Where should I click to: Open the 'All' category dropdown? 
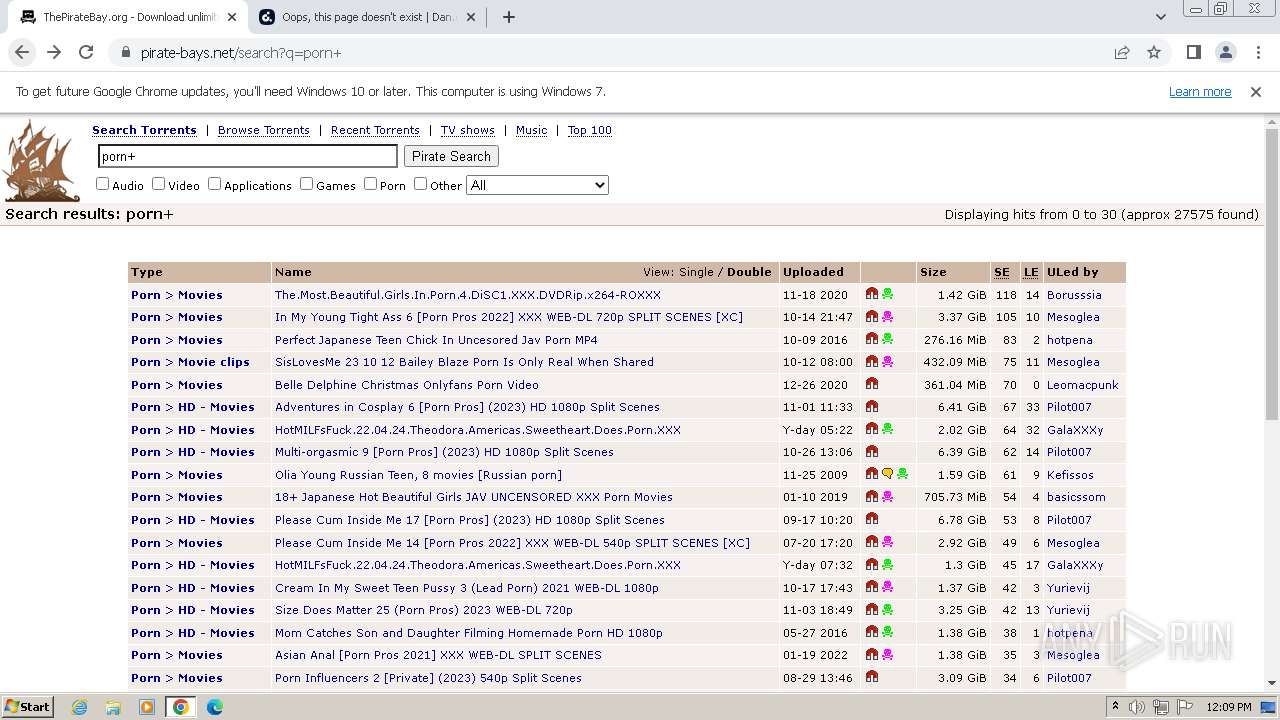point(537,185)
